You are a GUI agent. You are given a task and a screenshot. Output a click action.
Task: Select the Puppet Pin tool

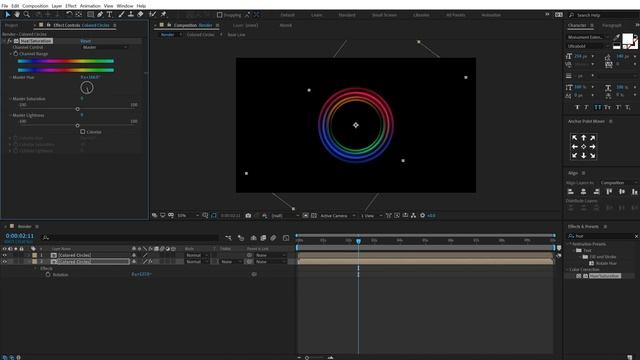coord(163,15)
